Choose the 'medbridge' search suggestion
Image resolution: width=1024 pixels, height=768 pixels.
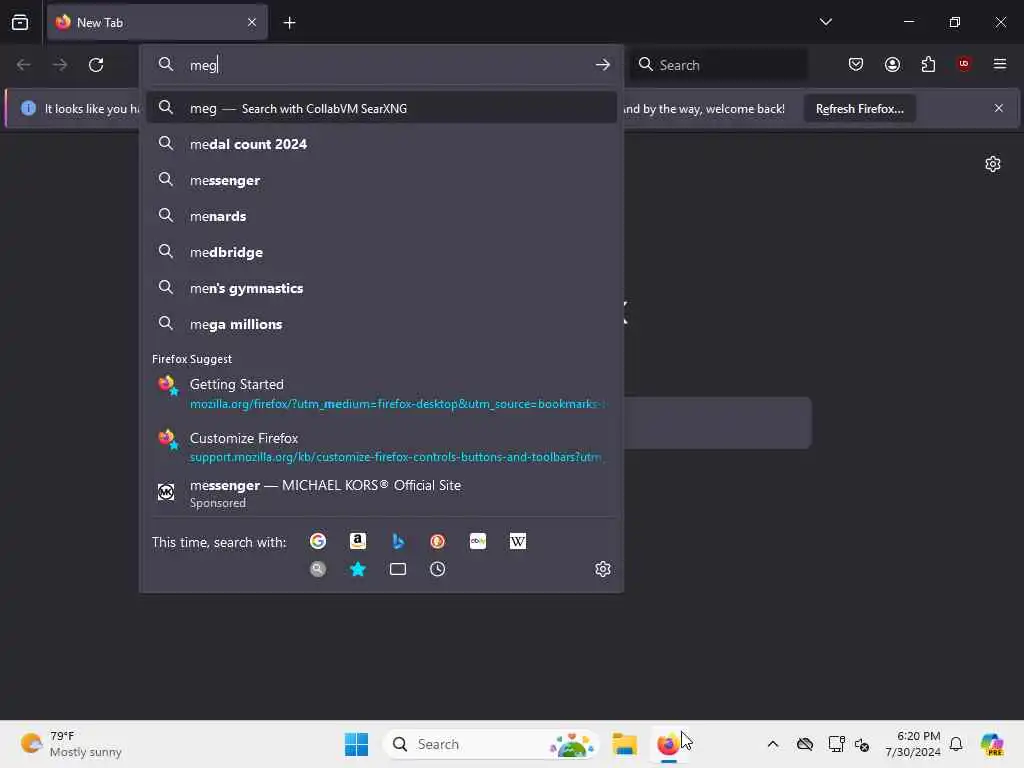[x=381, y=252]
